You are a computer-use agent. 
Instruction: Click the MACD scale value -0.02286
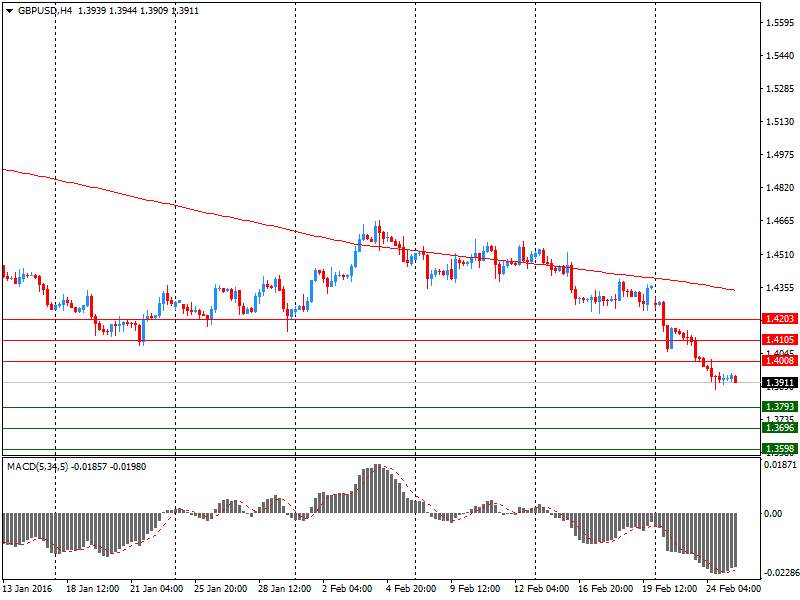pos(781,573)
